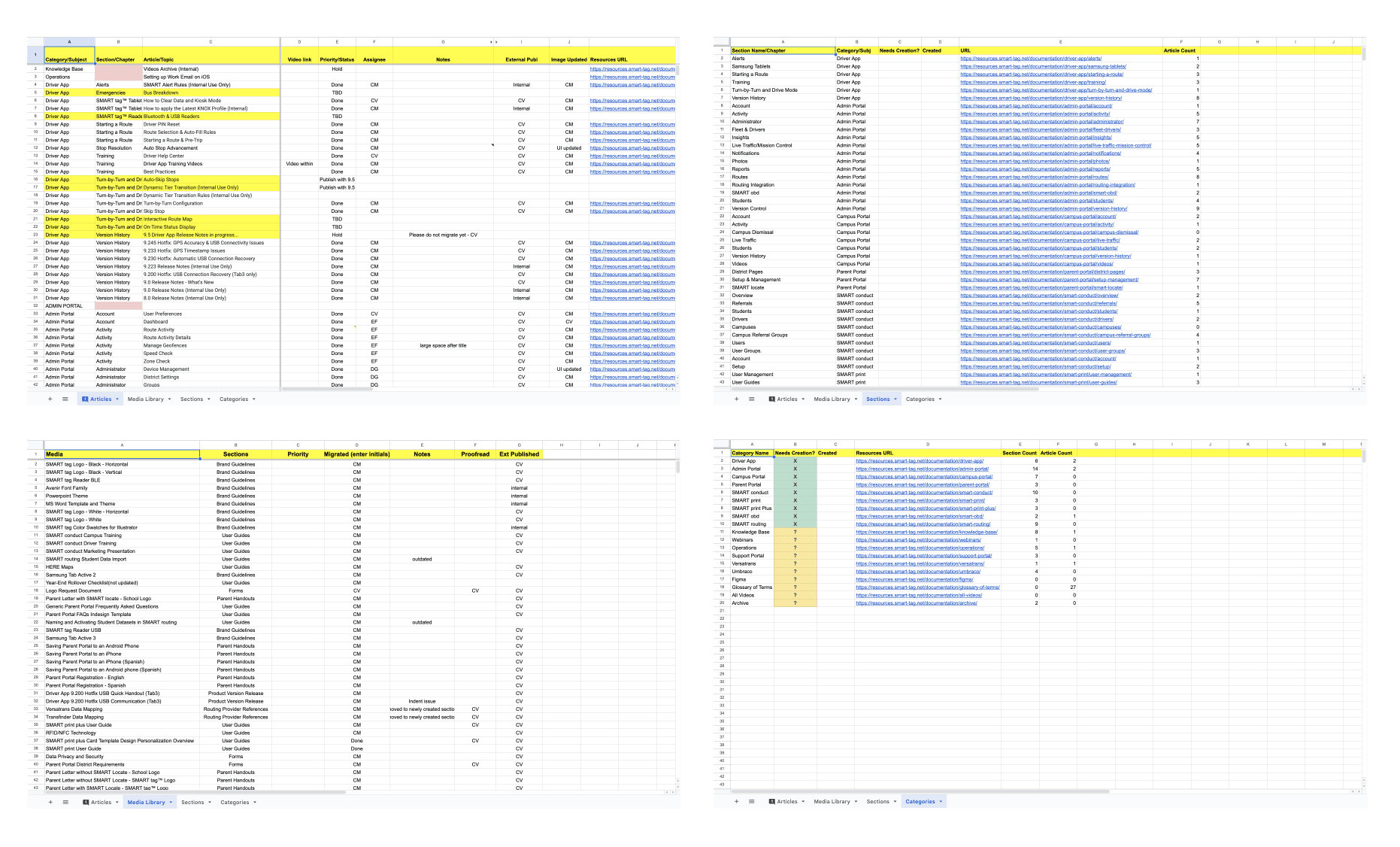
Task: Open active Media Library tab dropdown in Media Library-sheet panel
Action: (x=171, y=802)
